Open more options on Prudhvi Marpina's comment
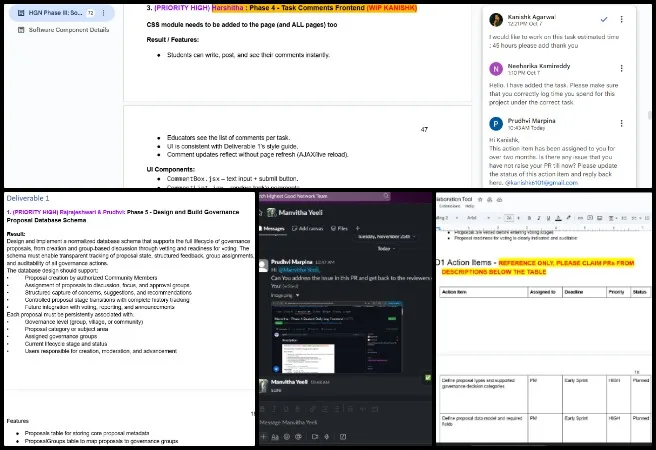Image resolution: width=656 pixels, height=450 pixels. tap(622, 122)
